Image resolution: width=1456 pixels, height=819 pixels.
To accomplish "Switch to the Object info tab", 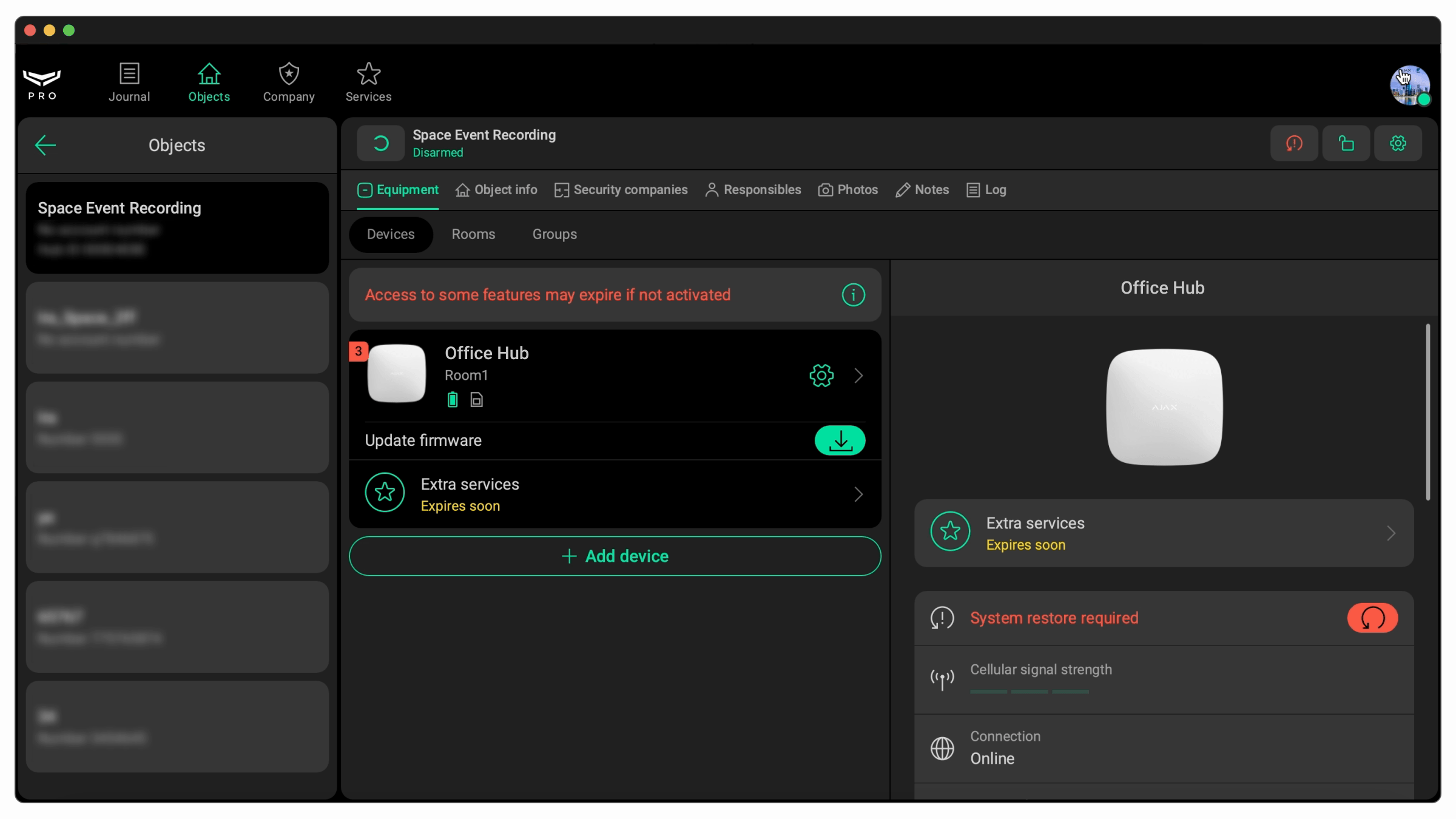I will tap(496, 190).
